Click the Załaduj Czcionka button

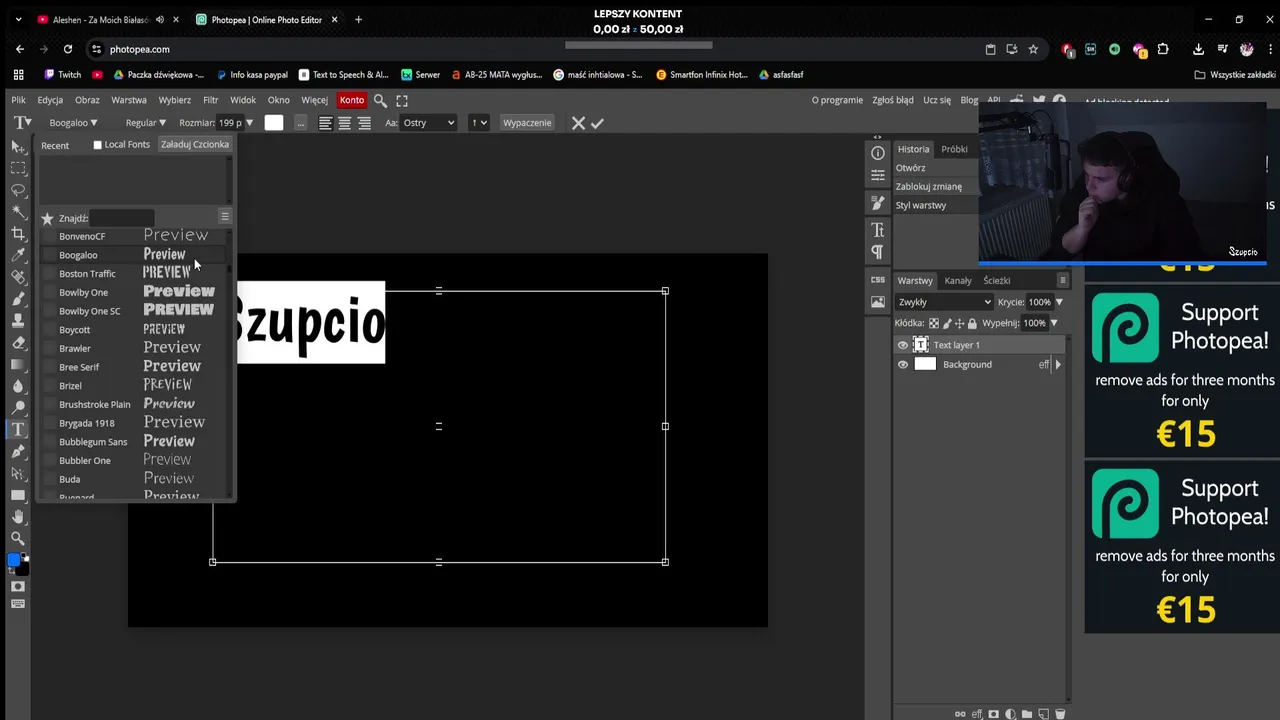click(195, 144)
